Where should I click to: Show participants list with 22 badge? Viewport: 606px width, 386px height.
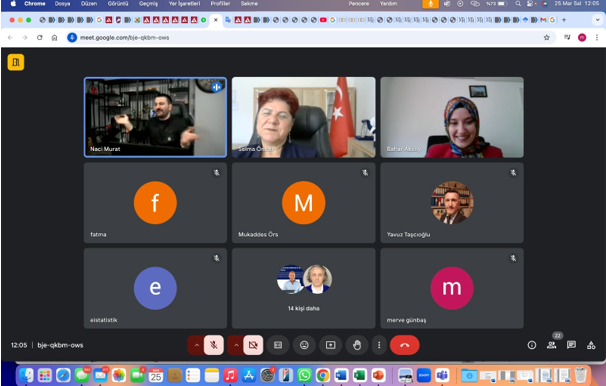(x=552, y=345)
